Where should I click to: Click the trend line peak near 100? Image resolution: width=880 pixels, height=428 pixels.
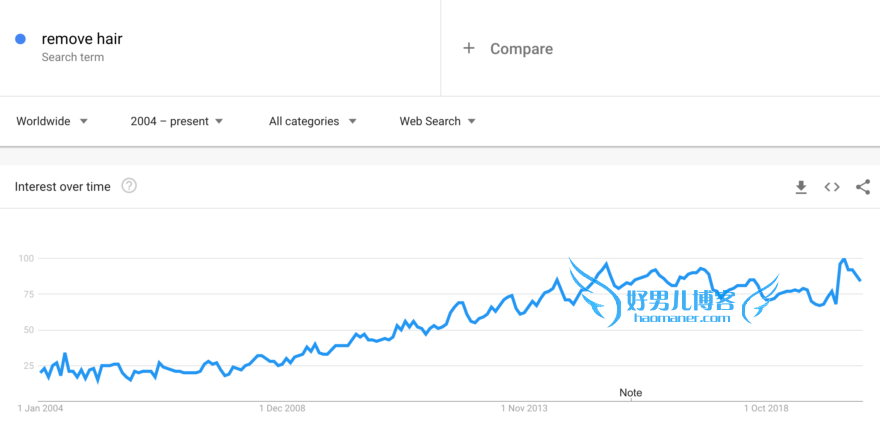(844, 259)
